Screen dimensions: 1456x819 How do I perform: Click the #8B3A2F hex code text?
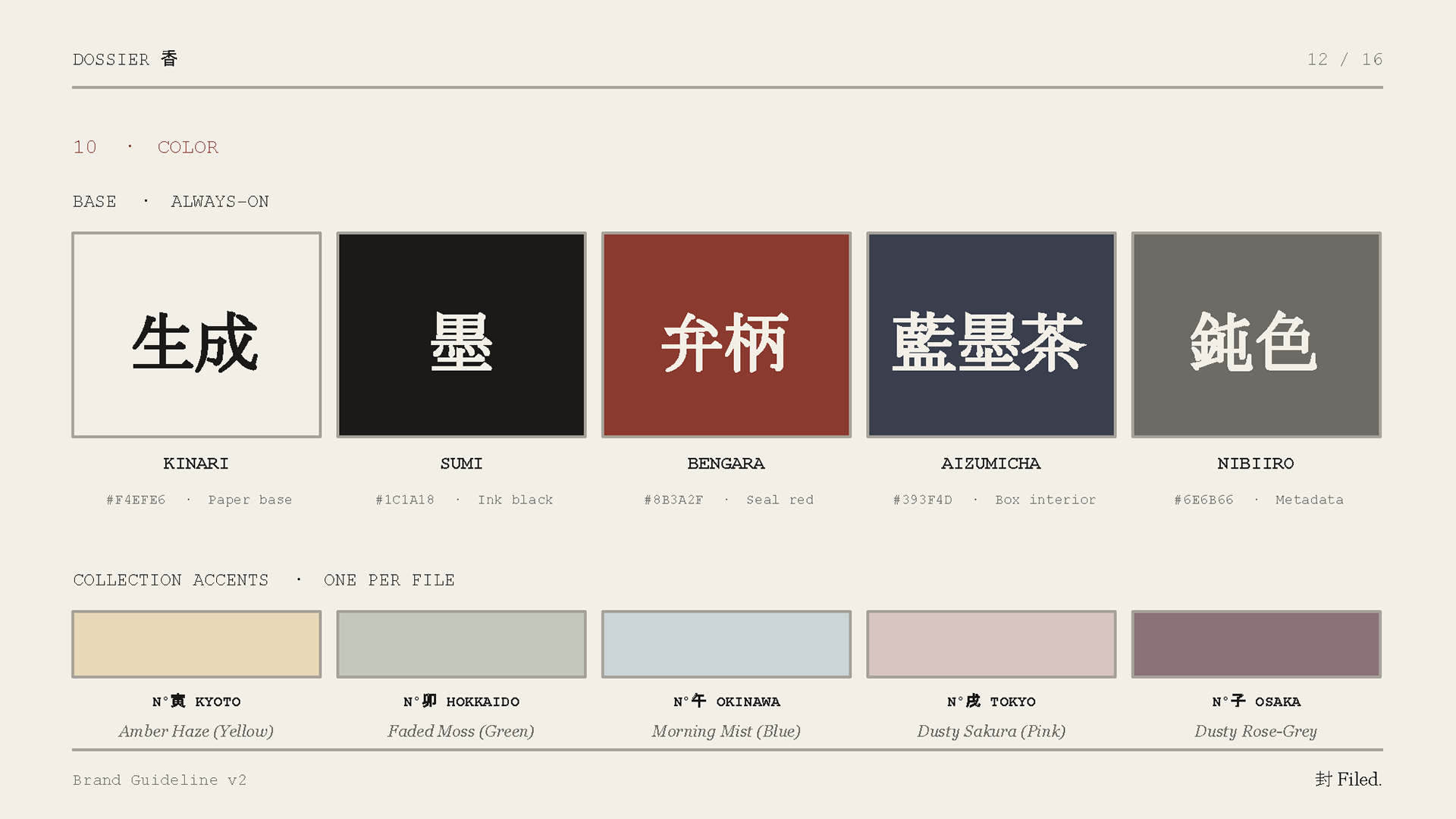pos(673,500)
